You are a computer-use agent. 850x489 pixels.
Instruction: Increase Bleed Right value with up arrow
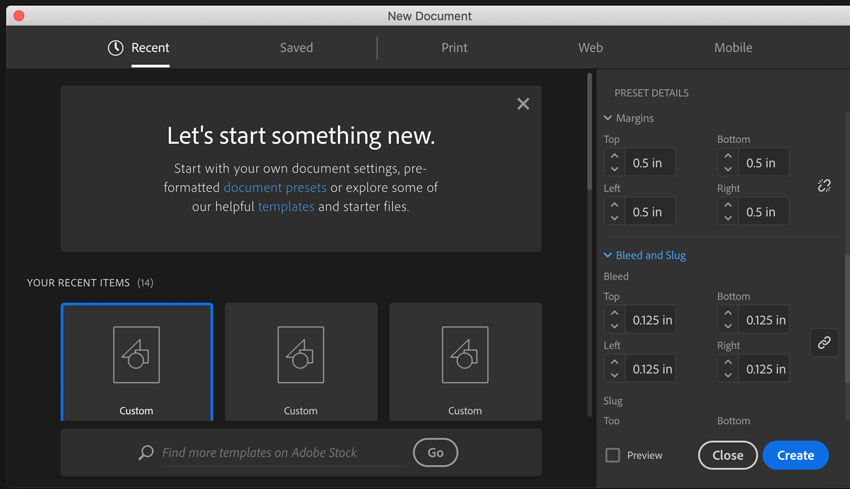[x=728, y=362]
